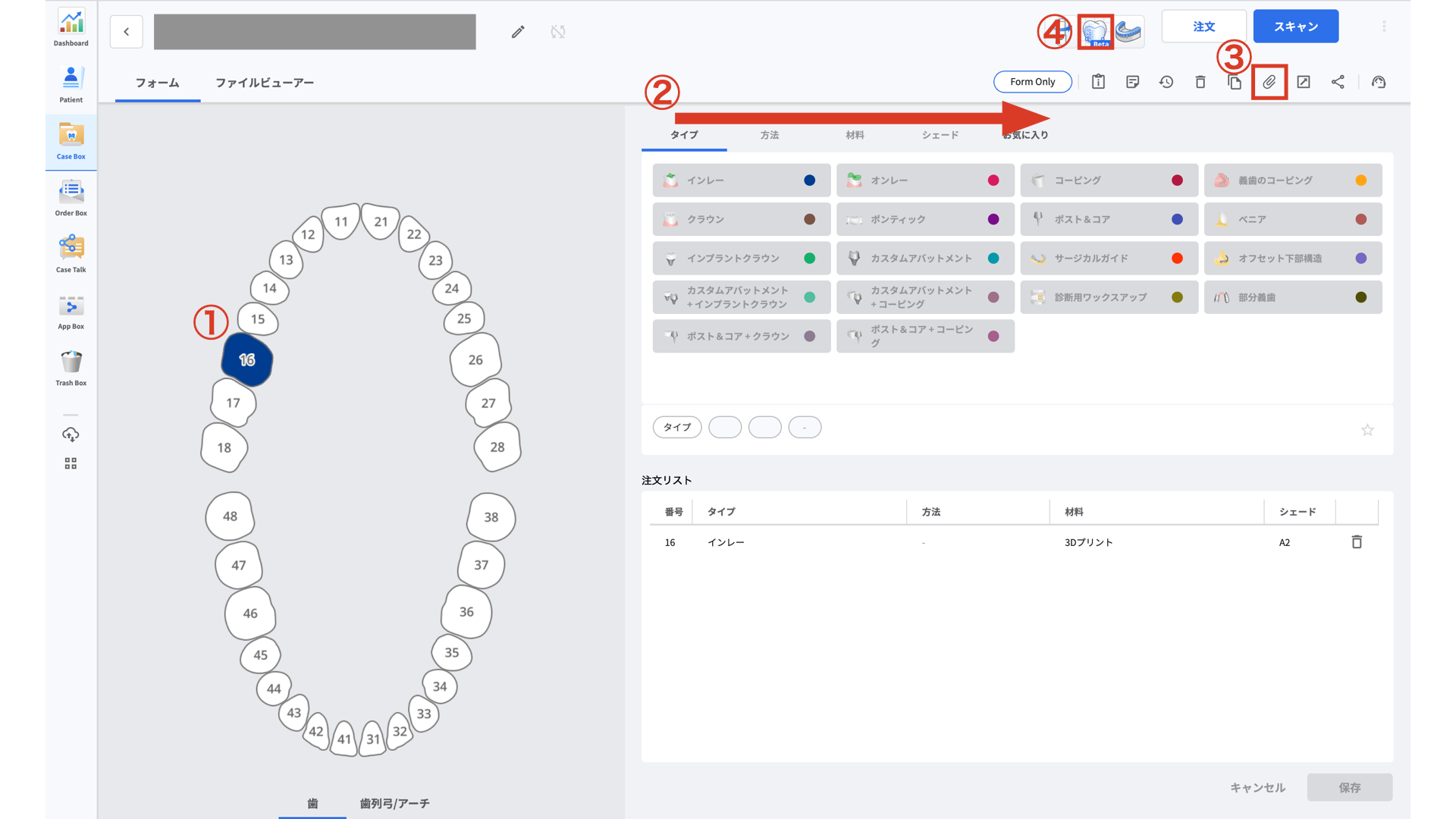1456x819 pixels.
Task: Open the support headset icon
Action: [1379, 82]
